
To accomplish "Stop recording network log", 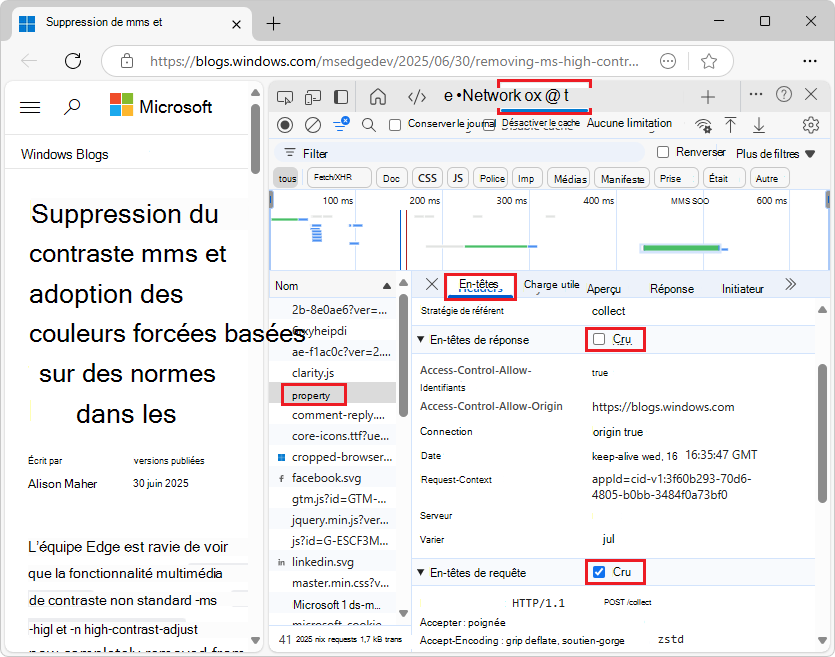I will 284,123.
